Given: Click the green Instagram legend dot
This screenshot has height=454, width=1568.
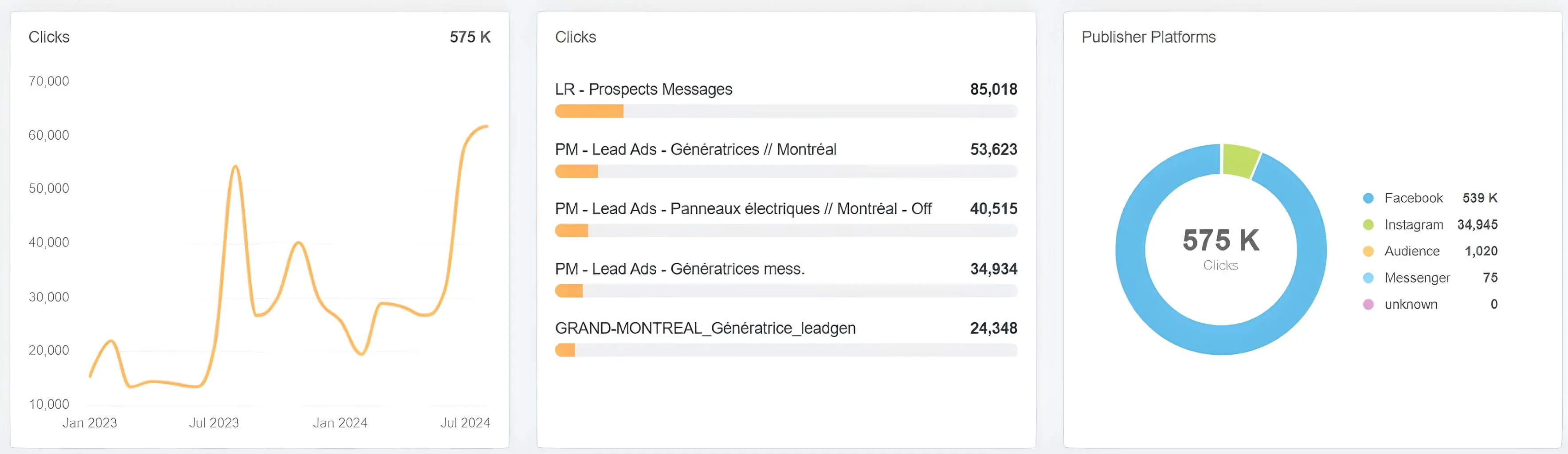Looking at the screenshot, I should [1368, 225].
